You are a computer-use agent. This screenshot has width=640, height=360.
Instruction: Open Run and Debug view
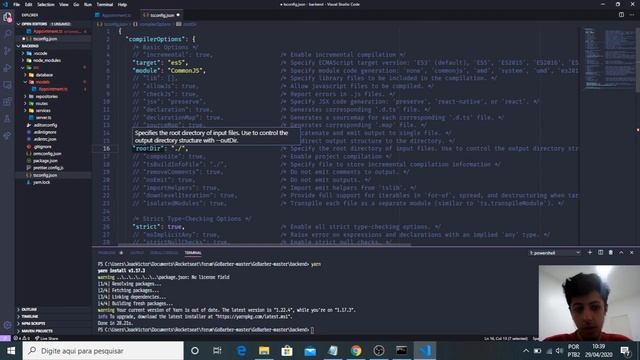(x=7, y=68)
